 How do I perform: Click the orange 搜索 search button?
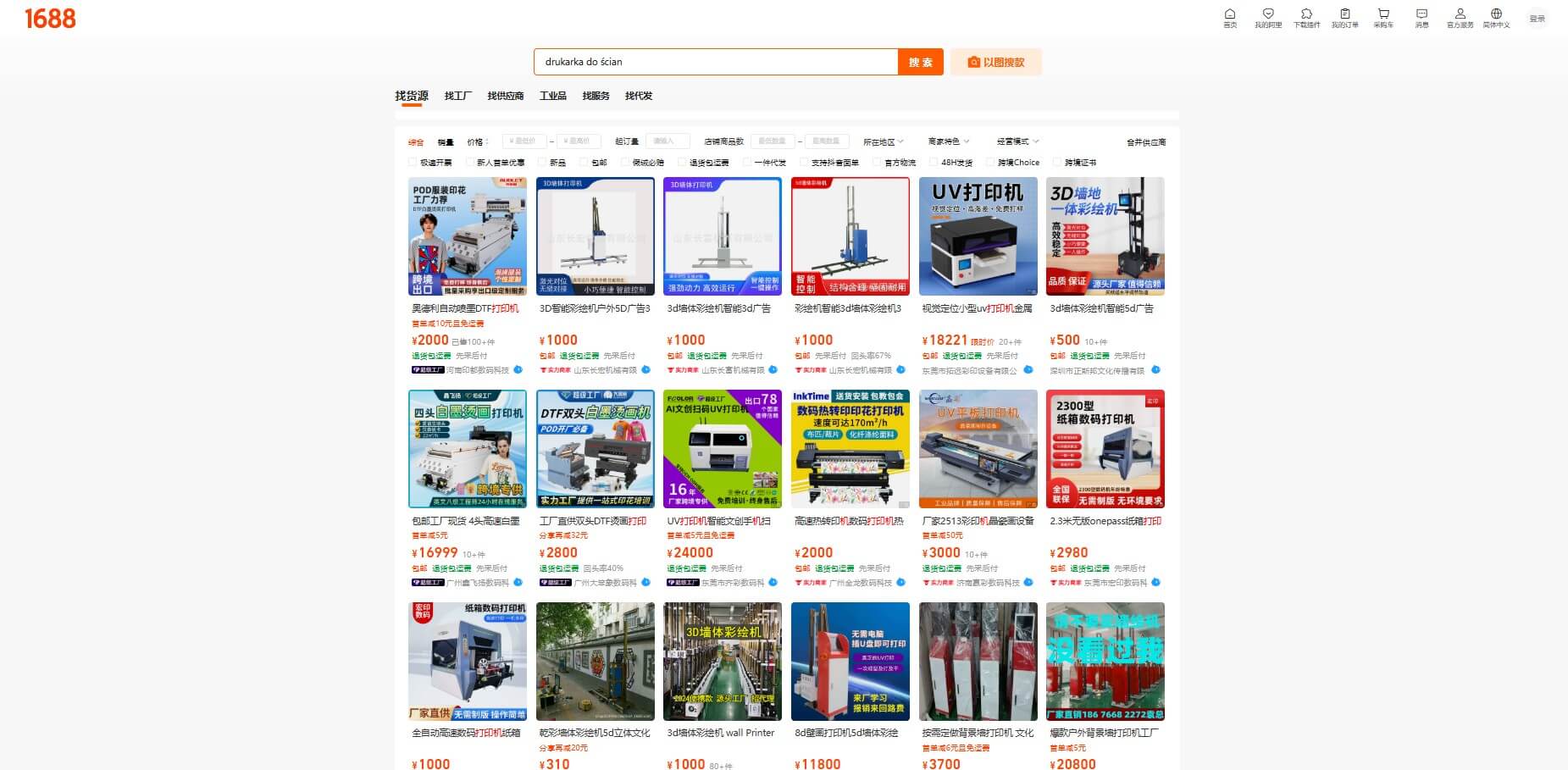pos(921,62)
